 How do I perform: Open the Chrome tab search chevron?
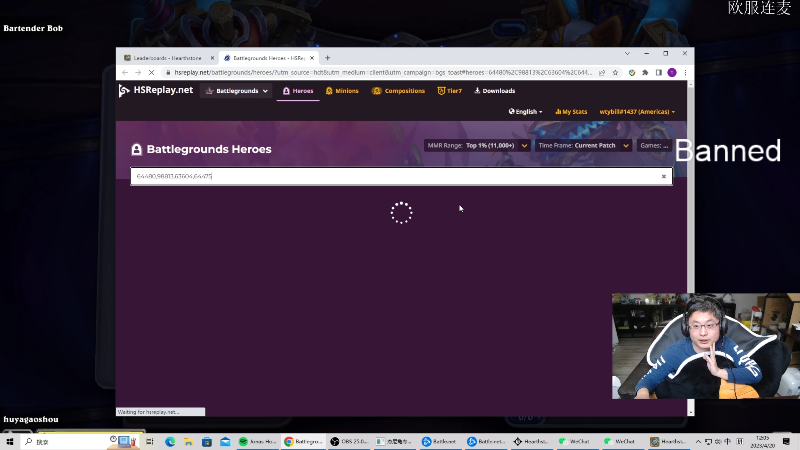(x=628, y=54)
